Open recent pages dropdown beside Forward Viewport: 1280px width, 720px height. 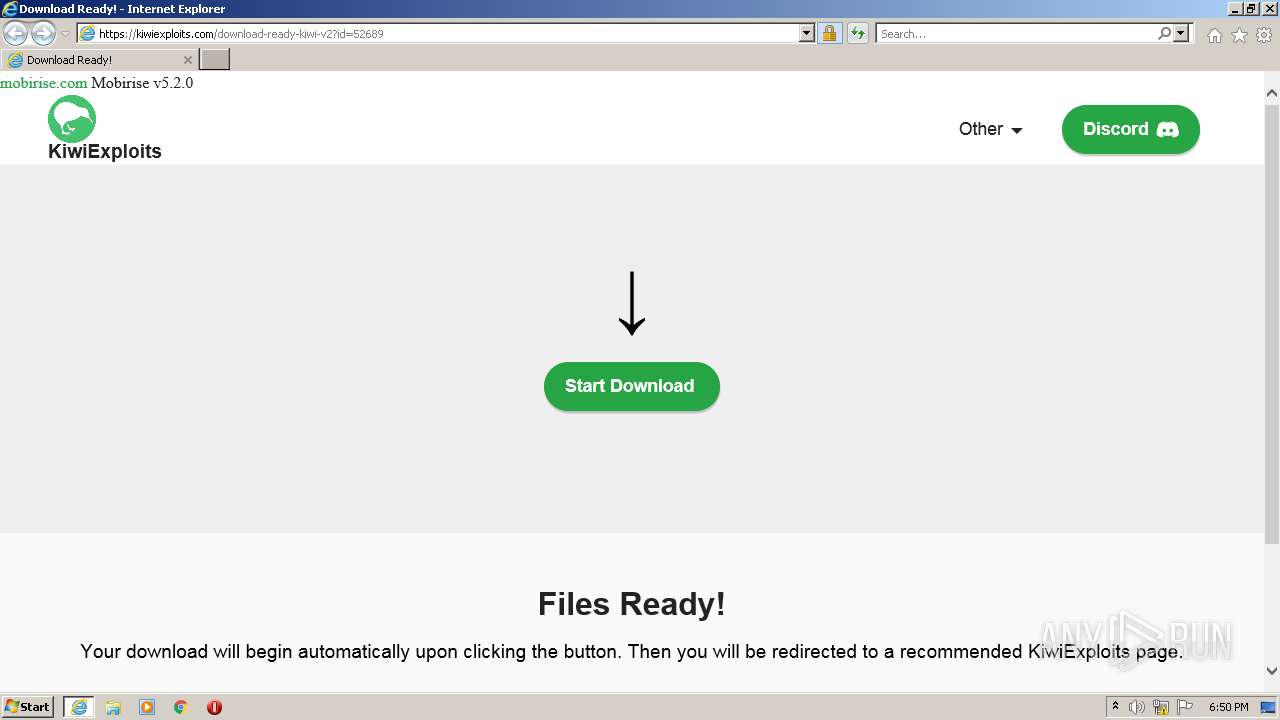tap(65, 34)
